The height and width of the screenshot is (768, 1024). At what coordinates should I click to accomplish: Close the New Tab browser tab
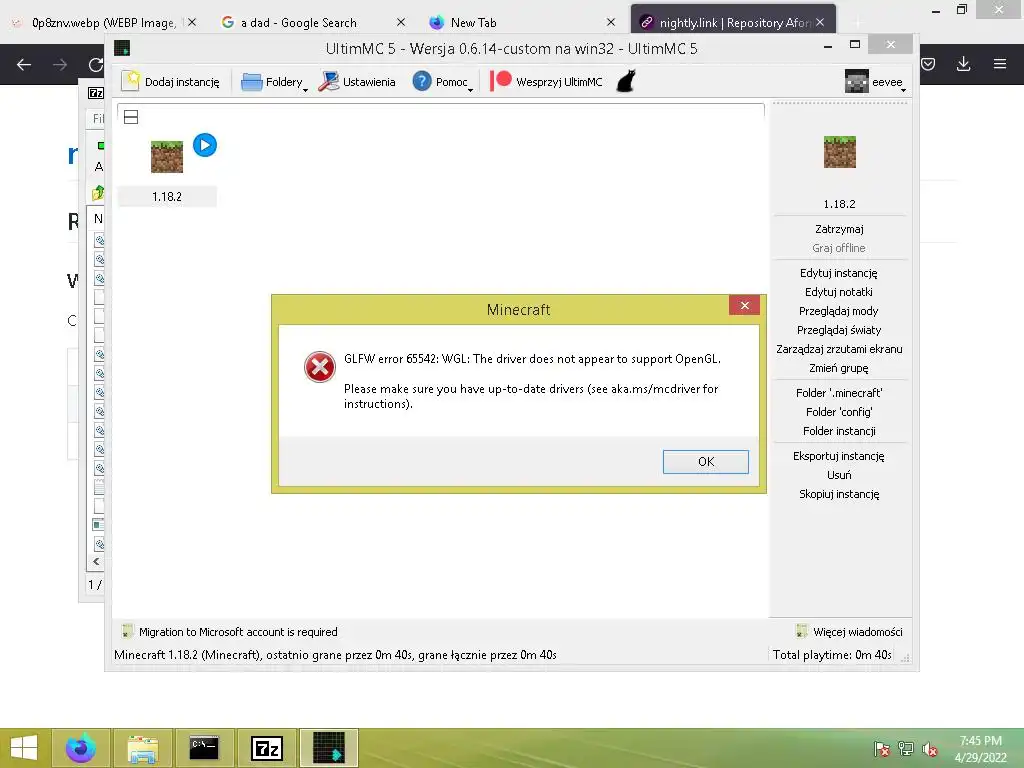(x=611, y=22)
